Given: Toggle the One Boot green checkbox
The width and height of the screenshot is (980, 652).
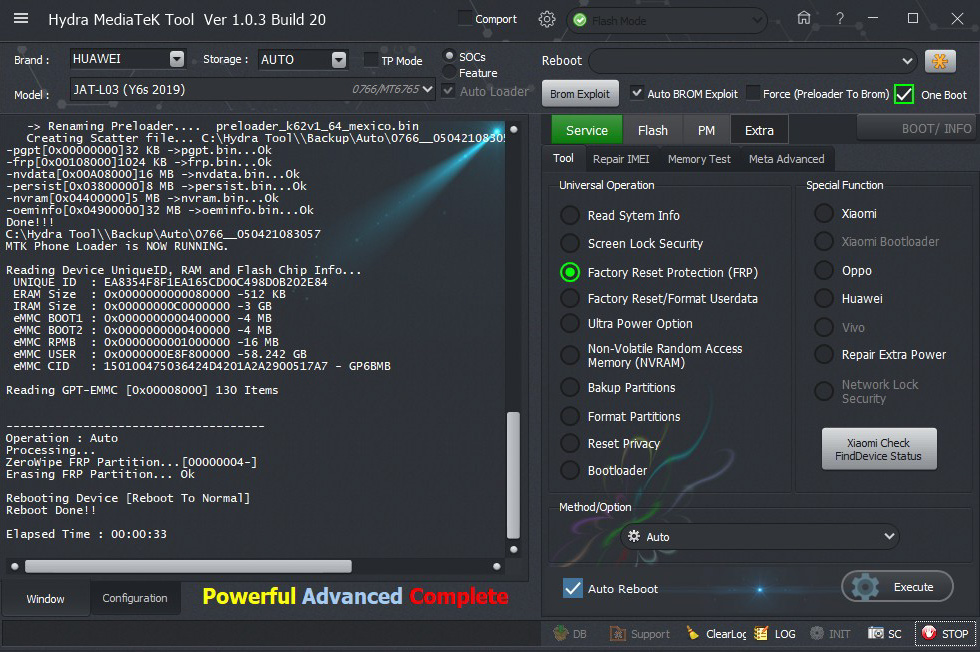Looking at the screenshot, I should (904, 94).
